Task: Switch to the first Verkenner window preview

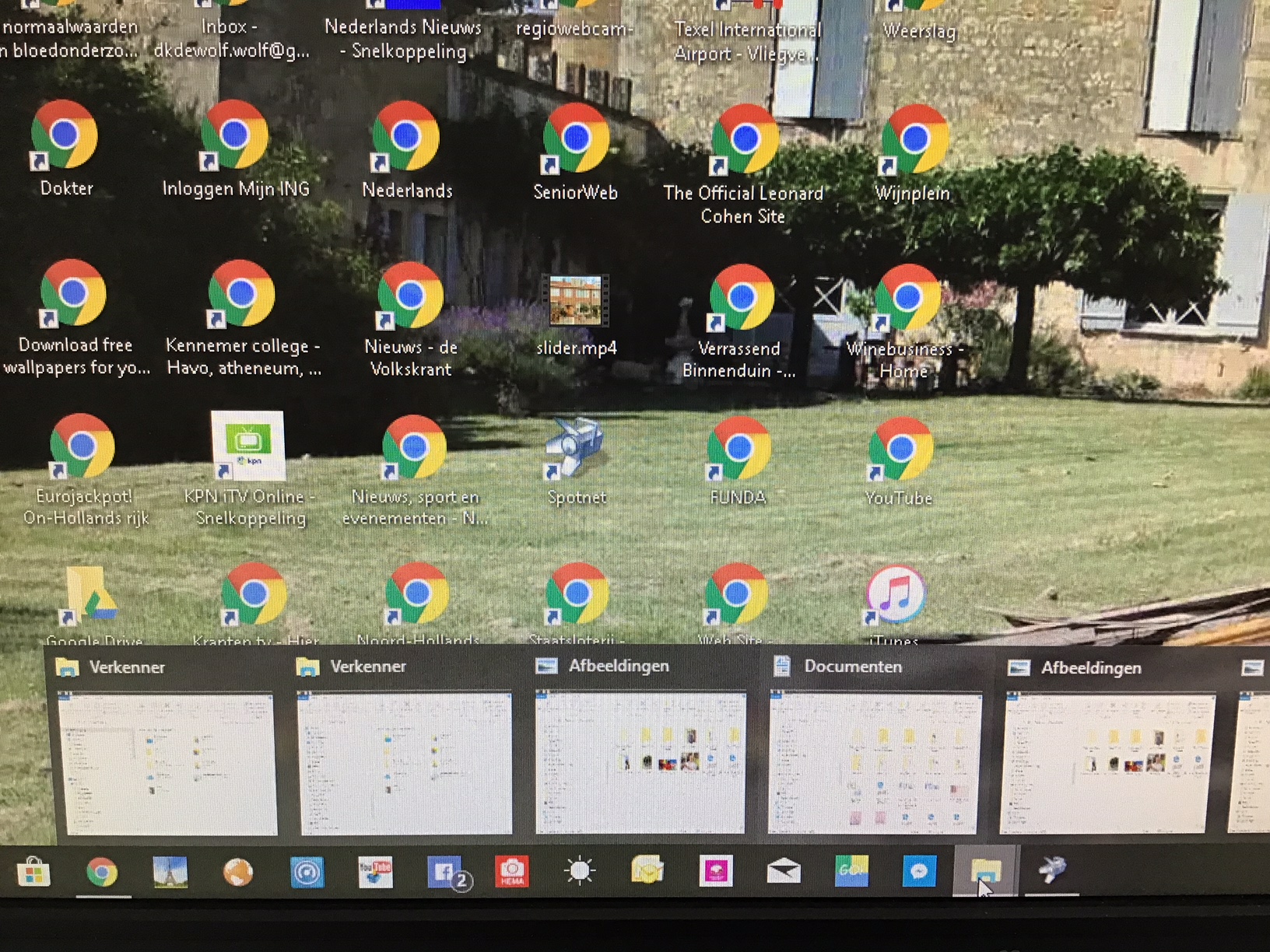Action: point(167,745)
